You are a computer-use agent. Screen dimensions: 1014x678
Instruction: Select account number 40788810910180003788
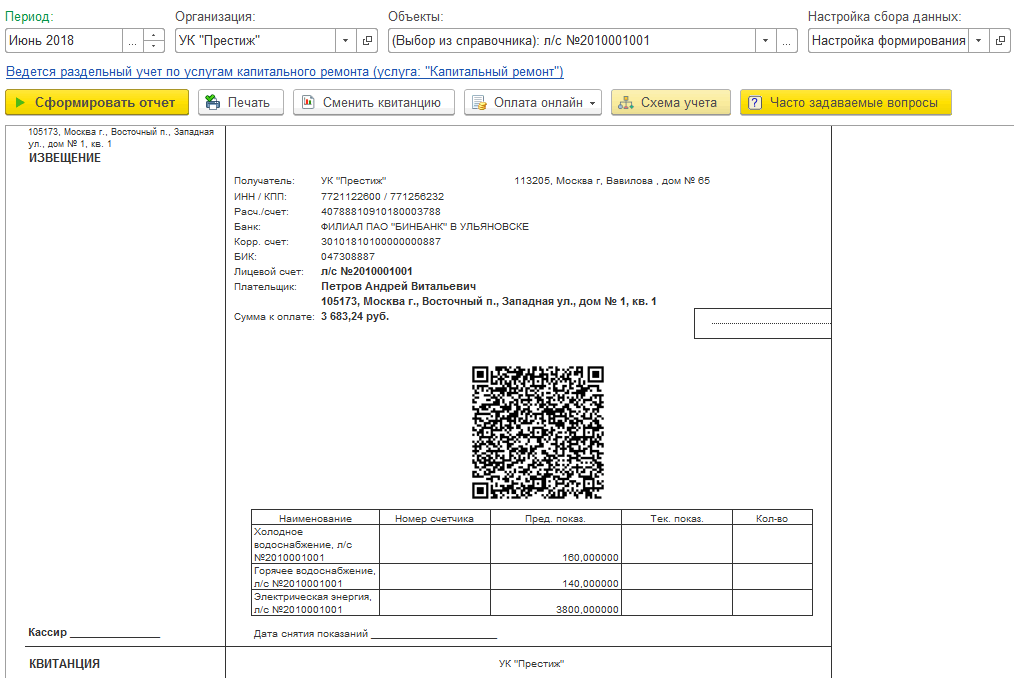[381, 212]
